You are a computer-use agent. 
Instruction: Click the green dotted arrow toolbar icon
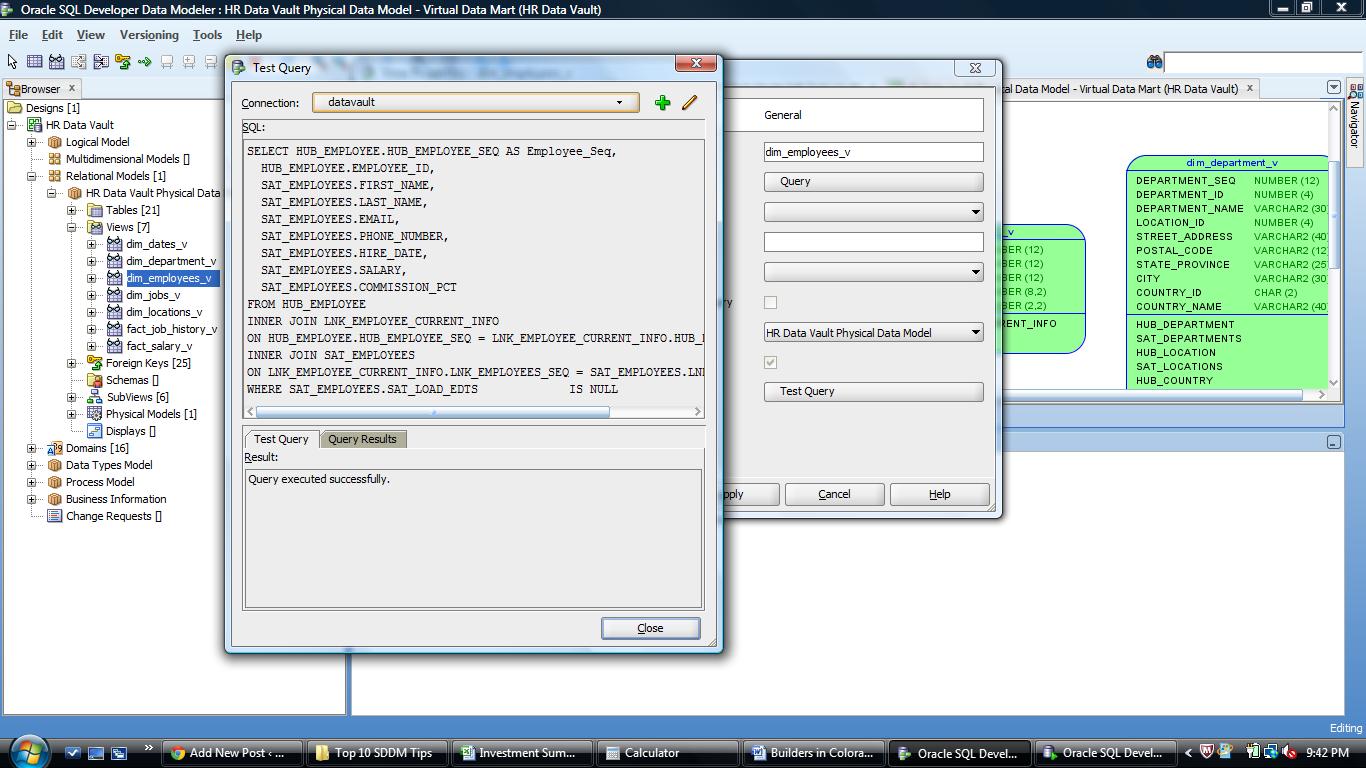145,62
